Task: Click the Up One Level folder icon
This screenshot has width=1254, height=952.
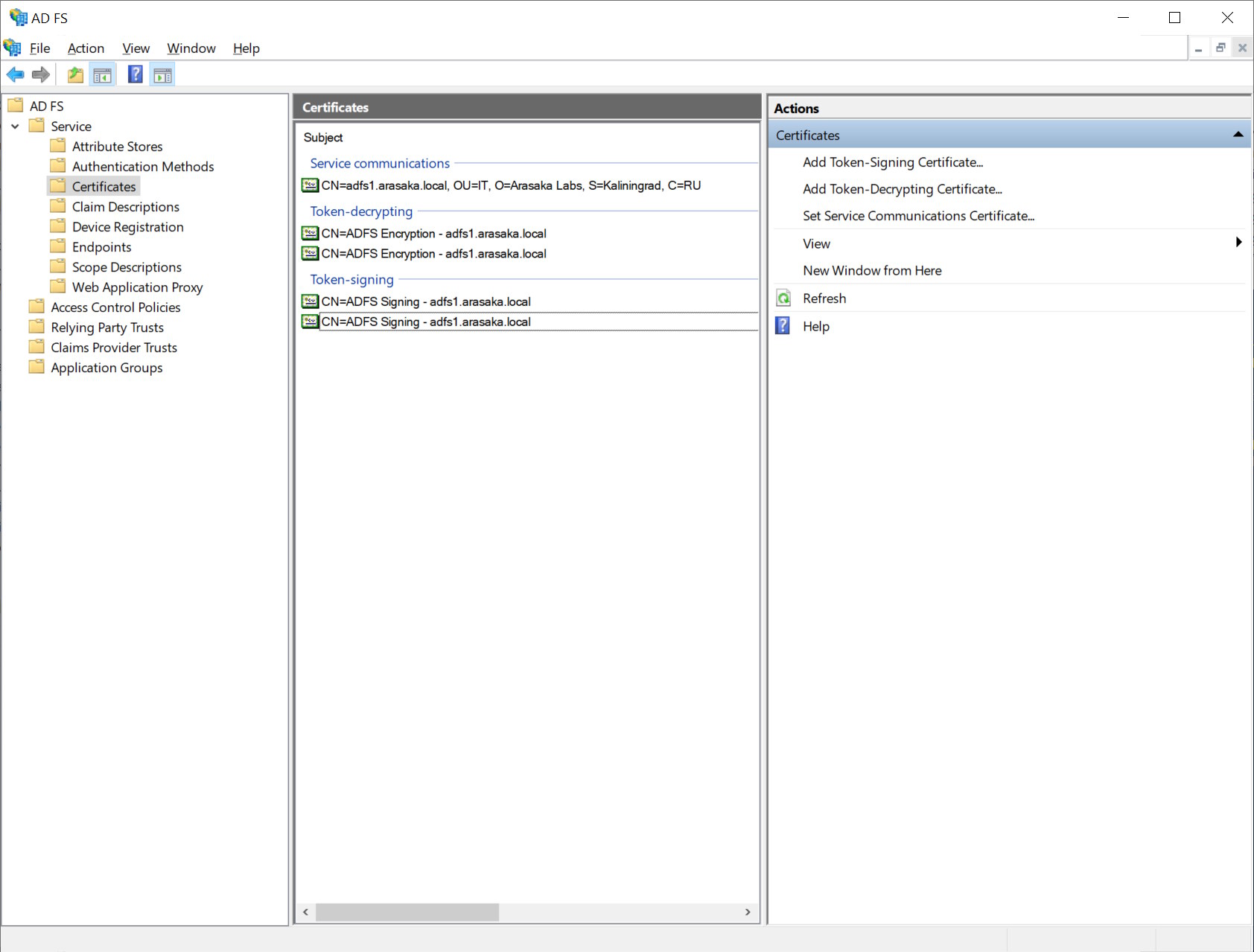Action: 75,74
